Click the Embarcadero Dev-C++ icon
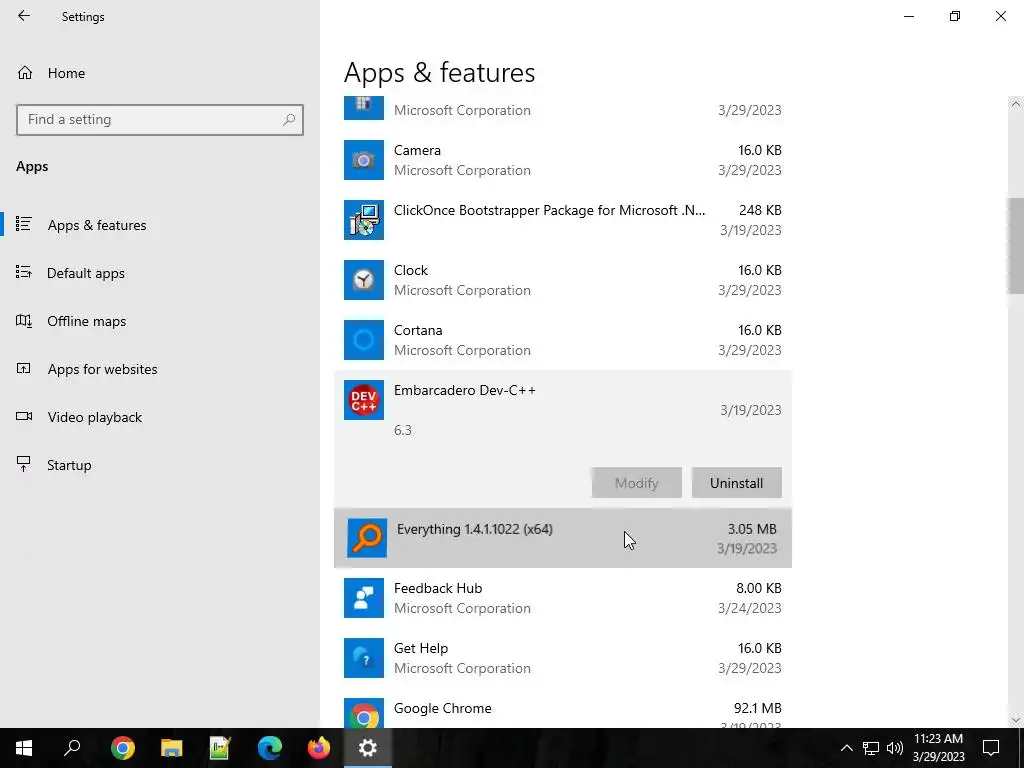Viewport: 1024px width, 768px height. (x=364, y=400)
